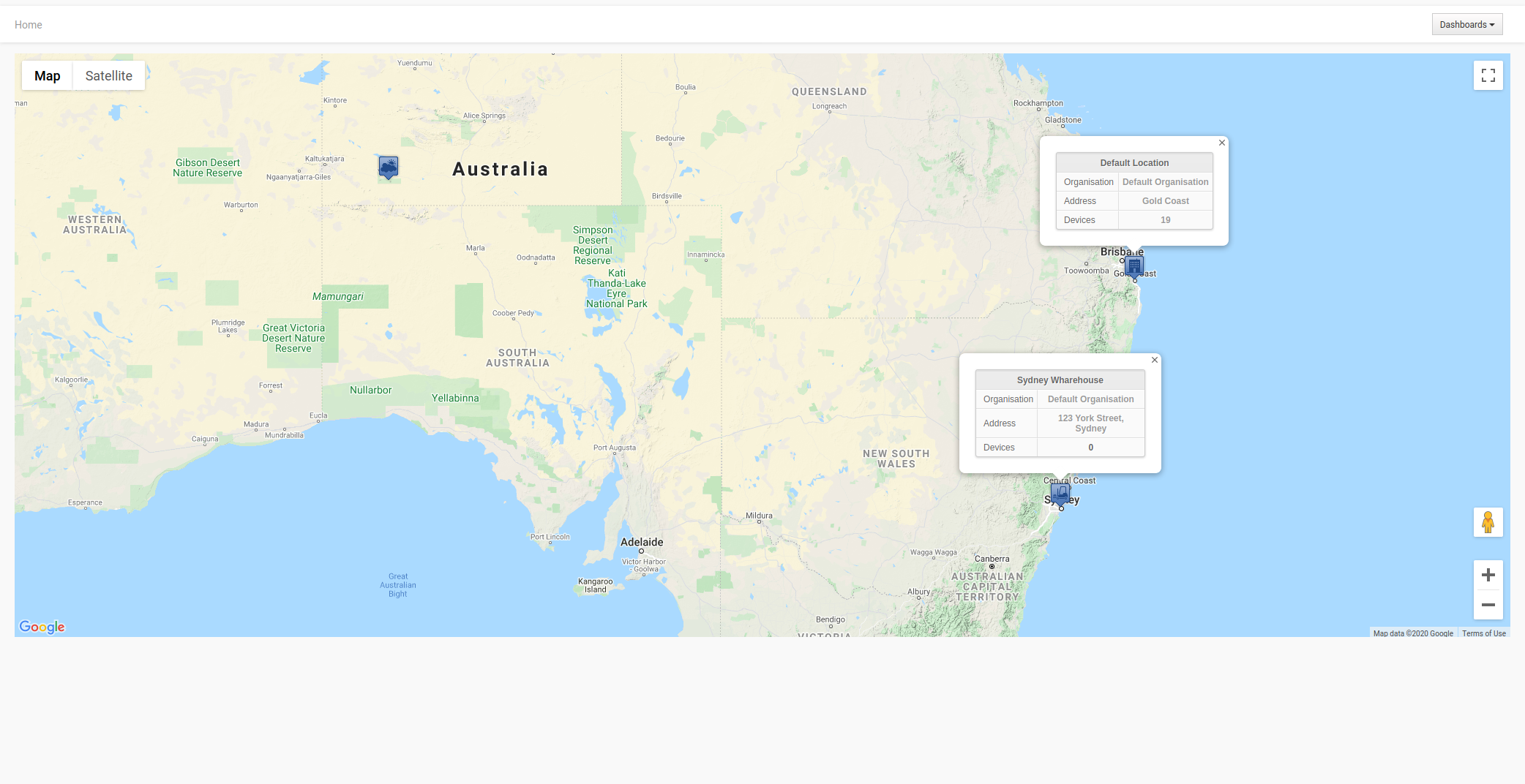This screenshot has height=784, width=1525.
Task: Click the 123 York Street, Sydney address
Action: [1090, 423]
